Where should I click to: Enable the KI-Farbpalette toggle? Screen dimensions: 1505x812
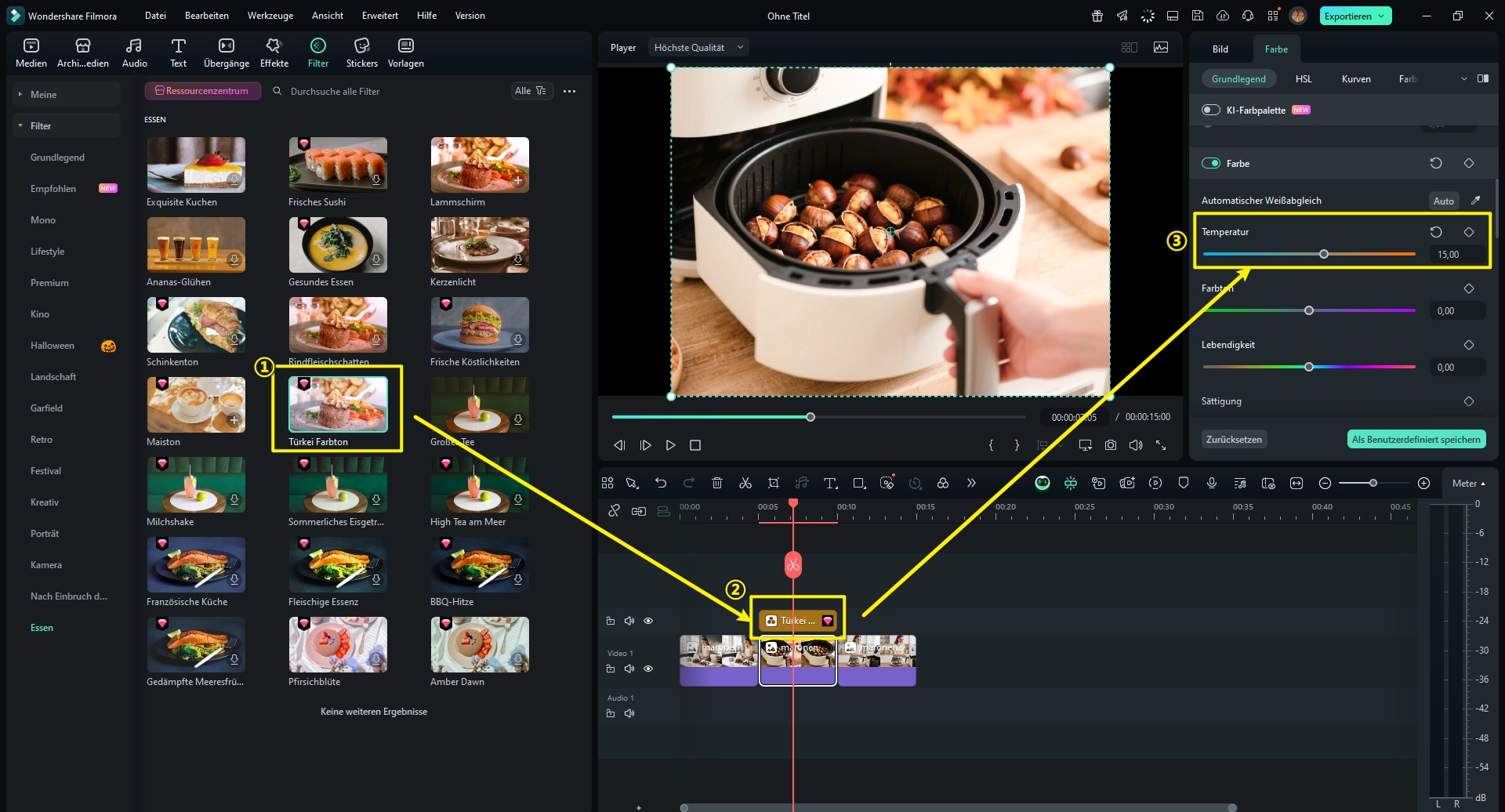pos(1211,110)
